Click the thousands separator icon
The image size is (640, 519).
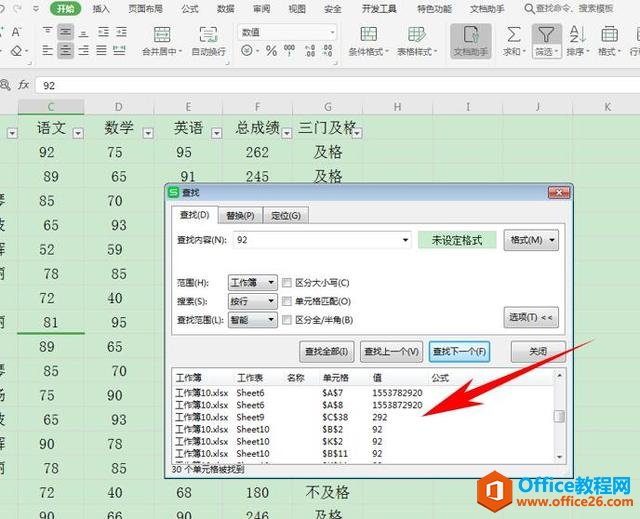290,51
